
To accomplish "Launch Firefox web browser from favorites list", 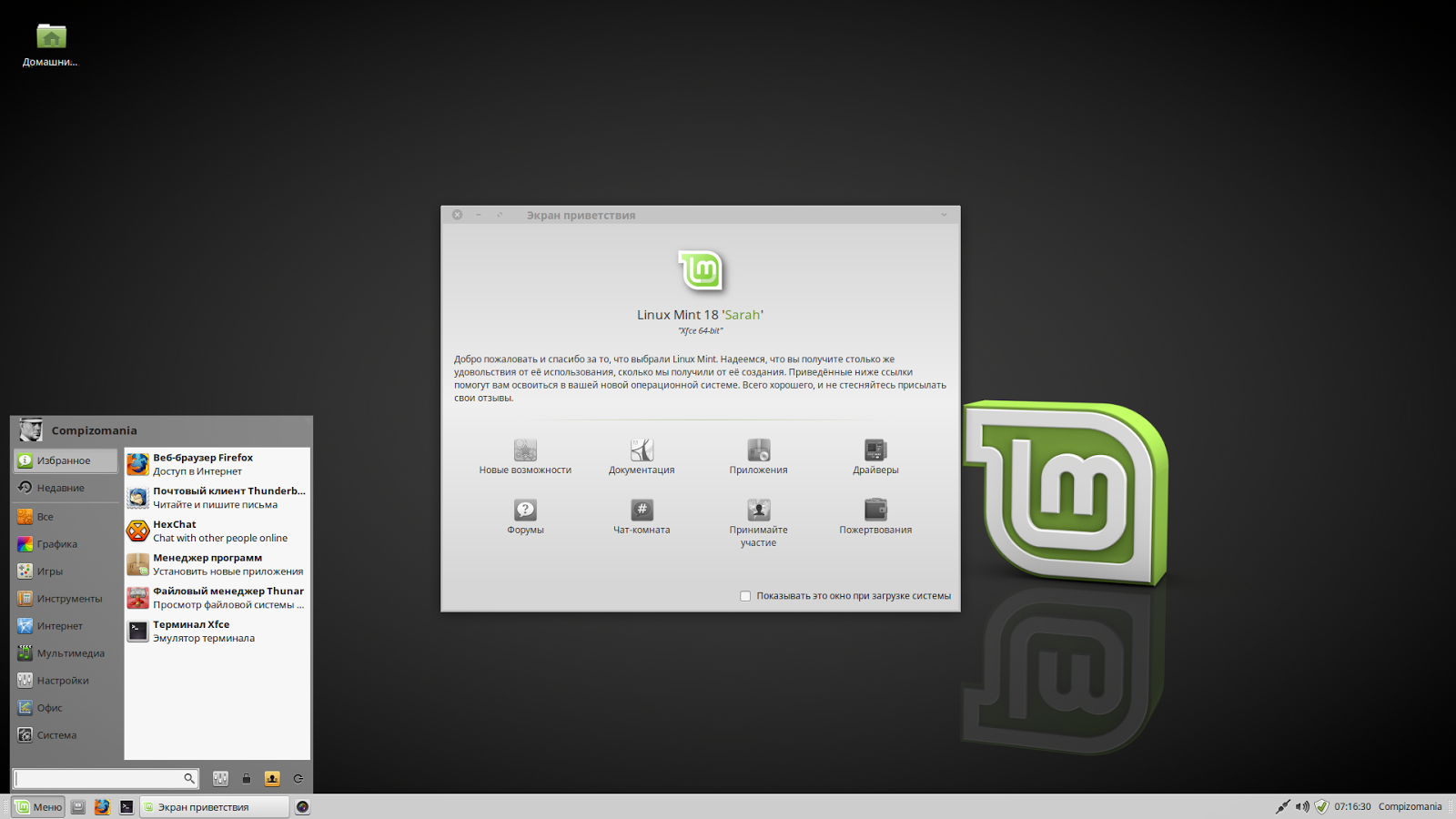I will click(217, 464).
